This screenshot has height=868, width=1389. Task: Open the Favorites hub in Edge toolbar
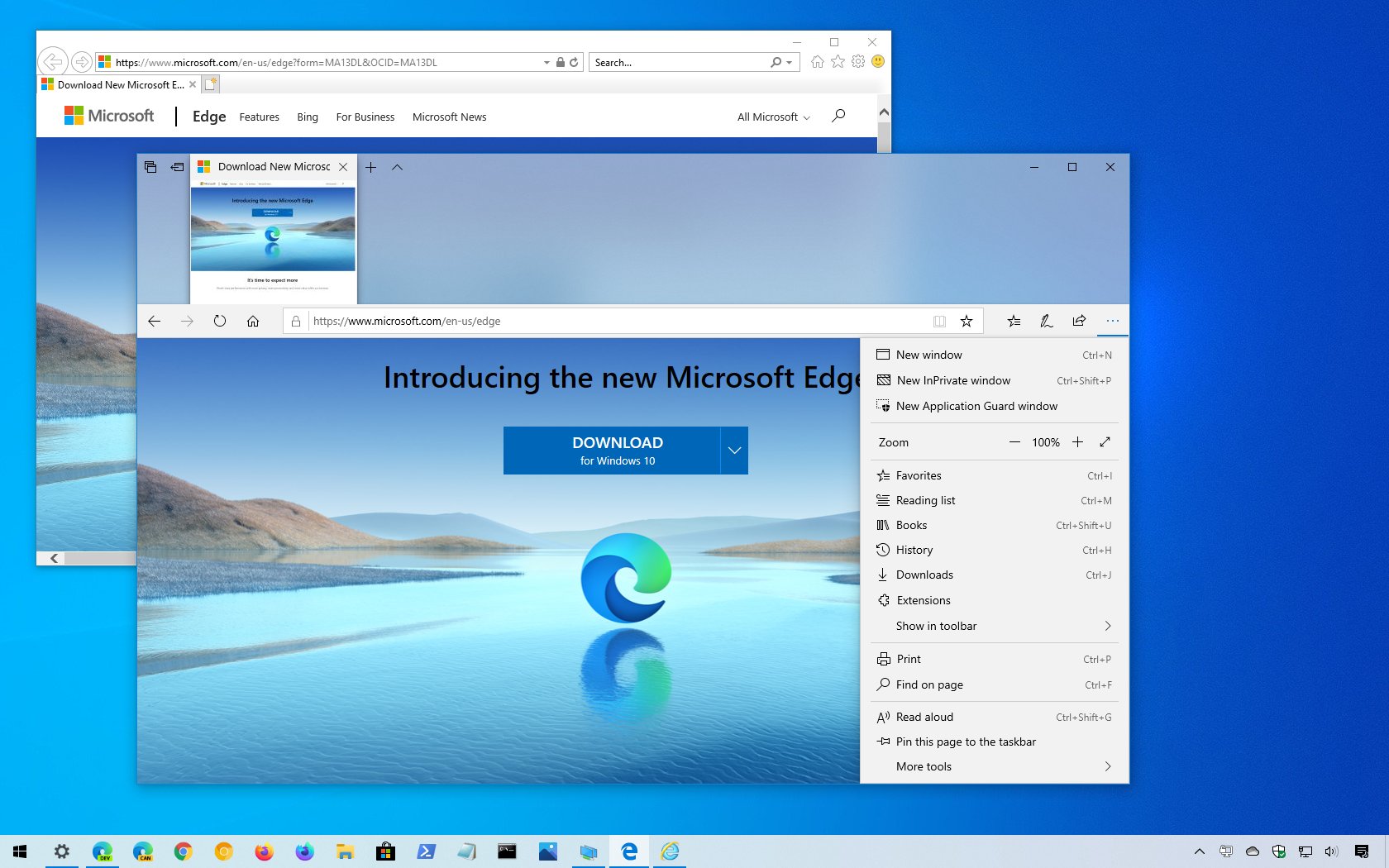1014,321
